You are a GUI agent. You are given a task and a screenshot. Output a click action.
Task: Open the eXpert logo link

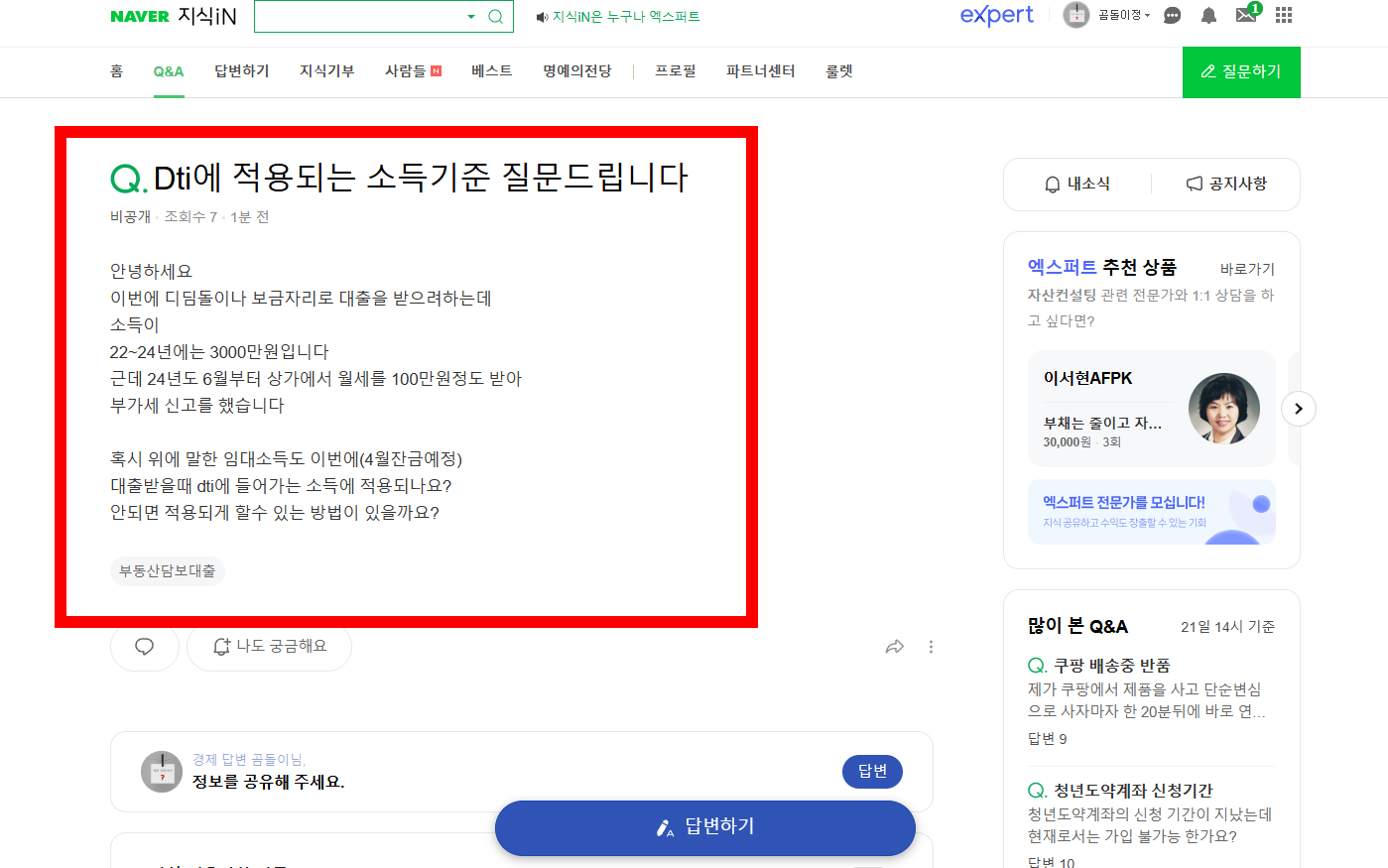click(x=996, y=15)
